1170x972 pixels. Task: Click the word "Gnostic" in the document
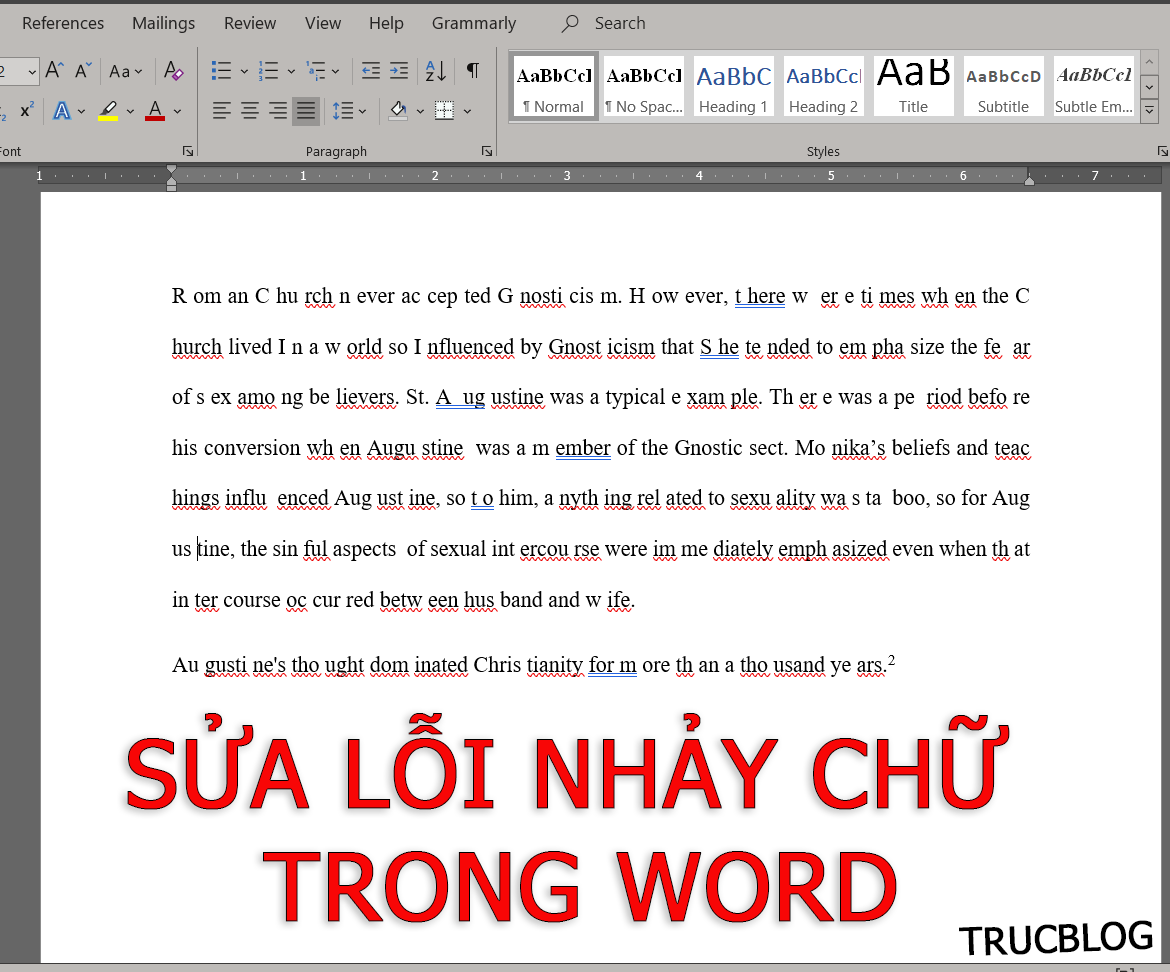(710, 448)
